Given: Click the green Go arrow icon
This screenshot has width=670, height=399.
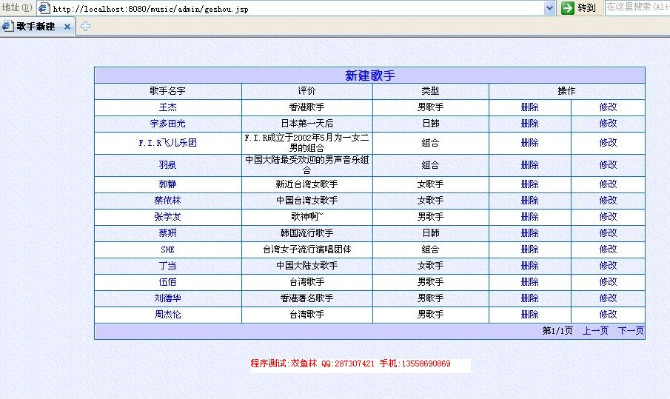Looking at the screenshot, I should point(567,8).
